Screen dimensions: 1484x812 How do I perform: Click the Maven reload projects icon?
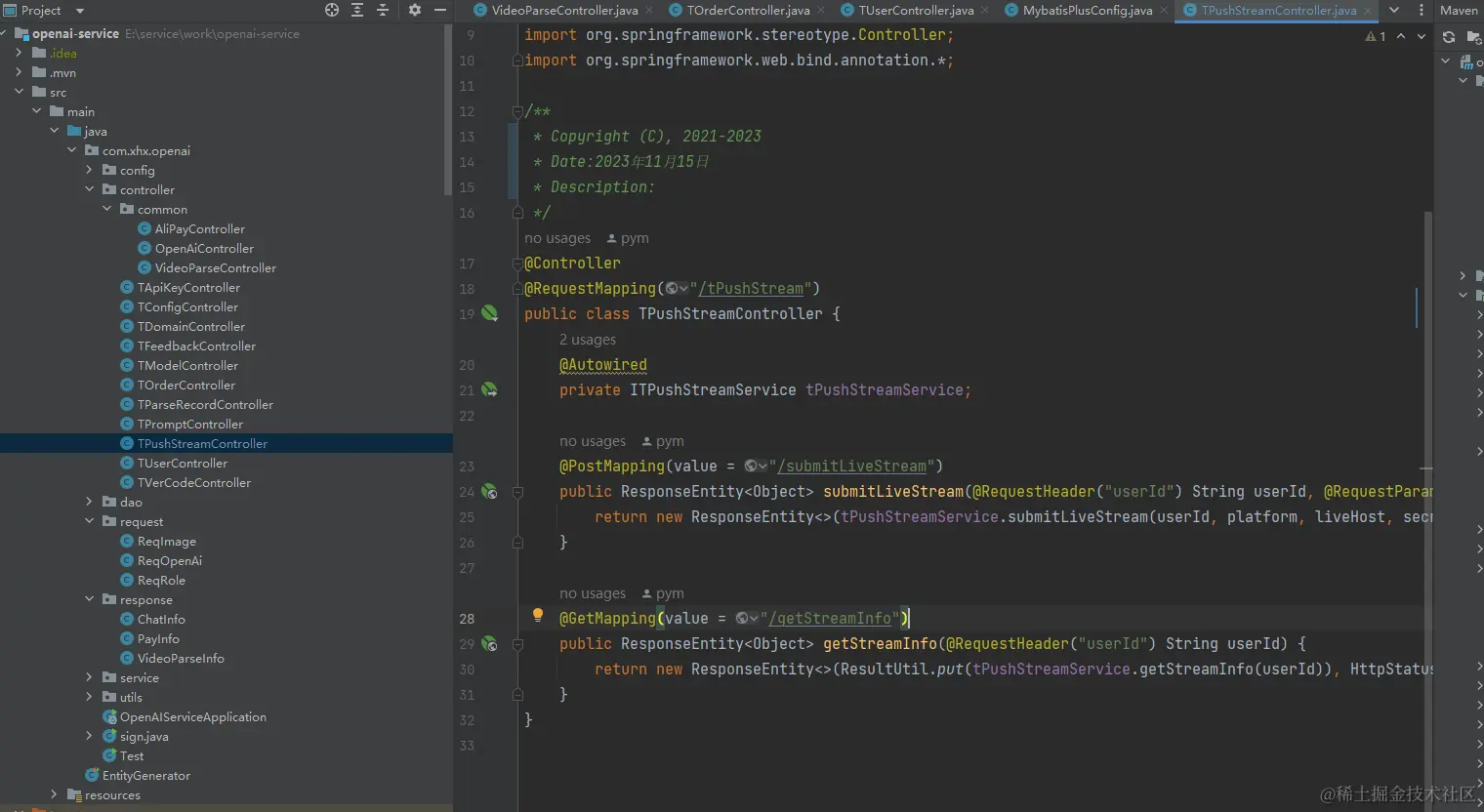point(1449,37)
